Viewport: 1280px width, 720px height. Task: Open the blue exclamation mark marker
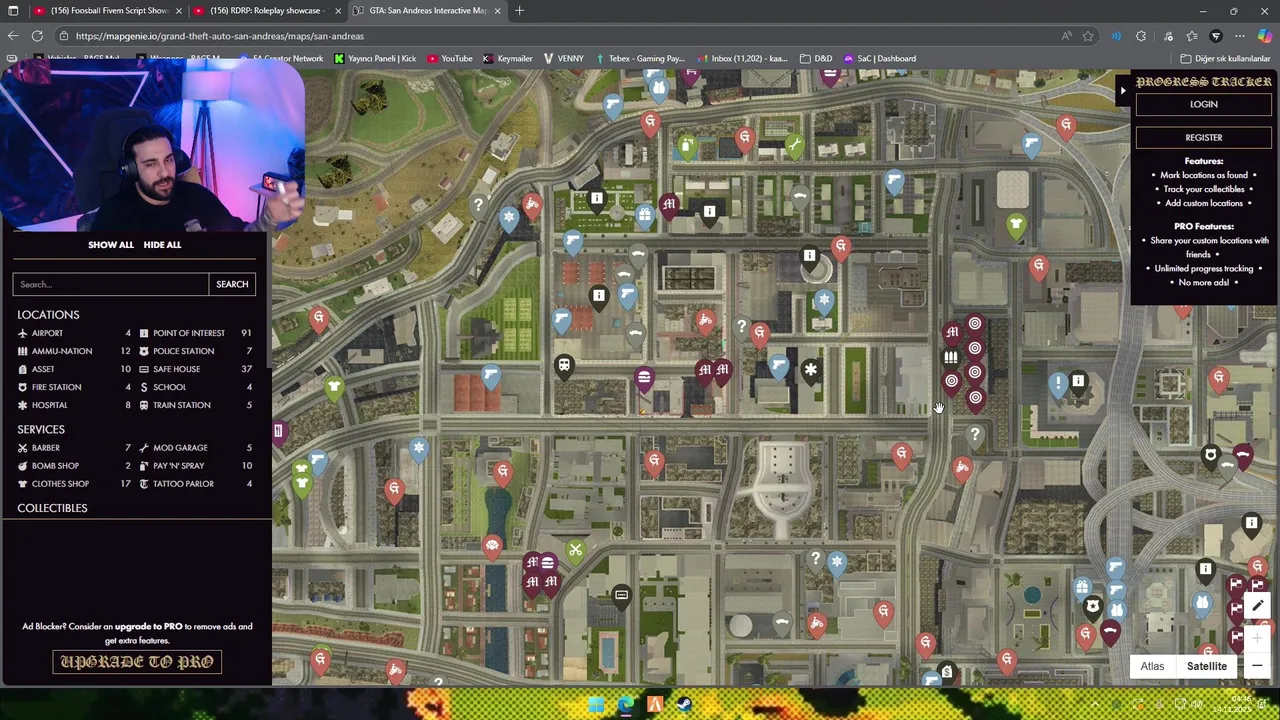point(1058,384)
